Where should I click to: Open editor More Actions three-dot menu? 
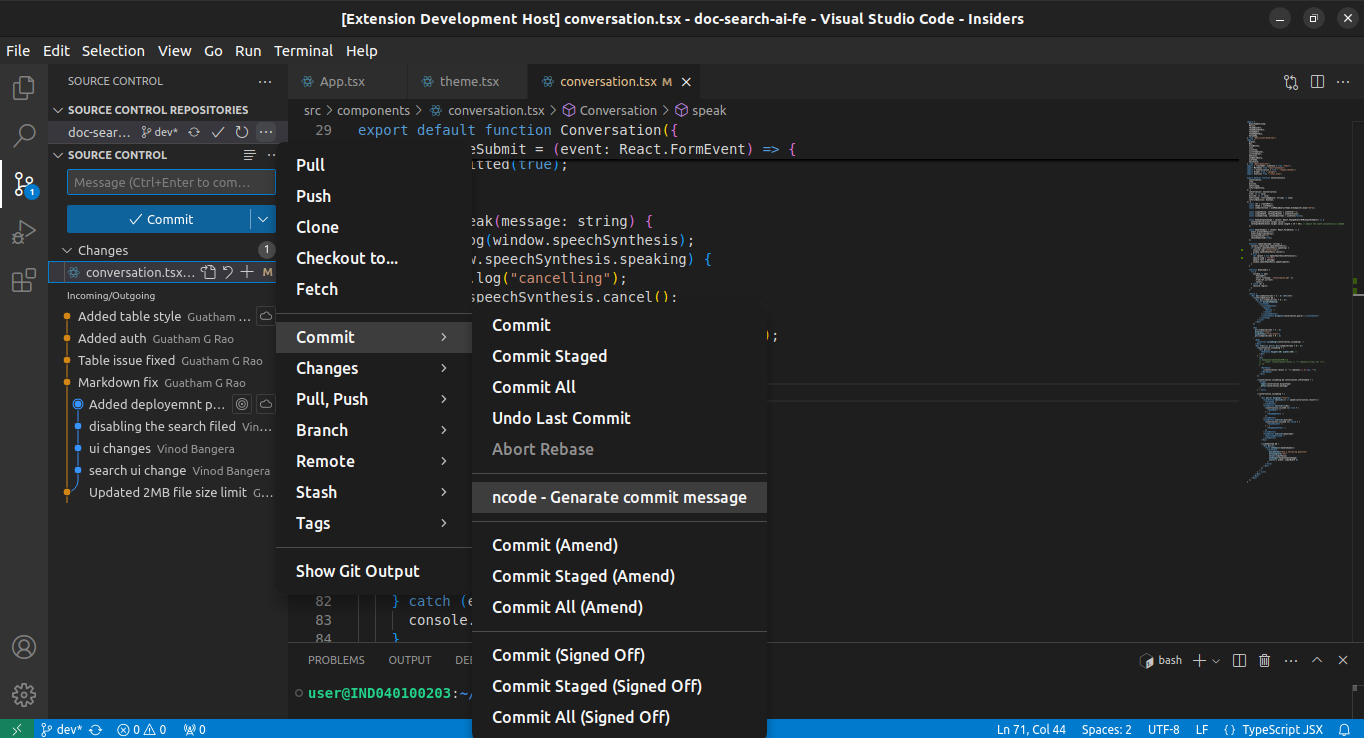click(1344, 81)
